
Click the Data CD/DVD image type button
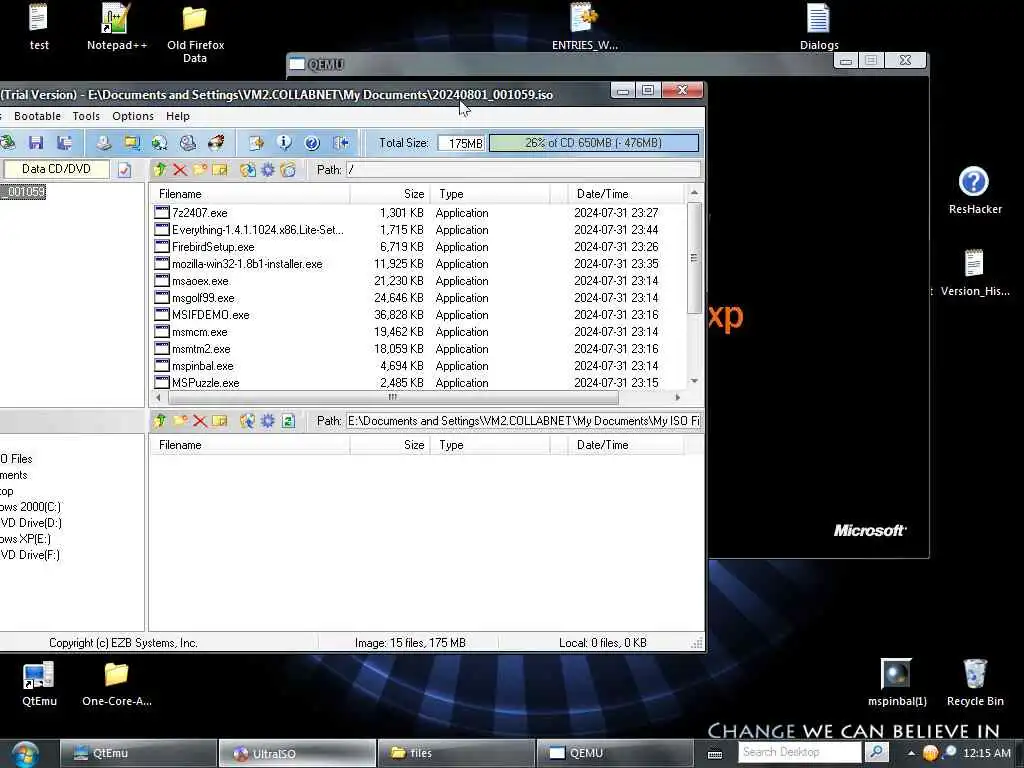coord(56,169)
